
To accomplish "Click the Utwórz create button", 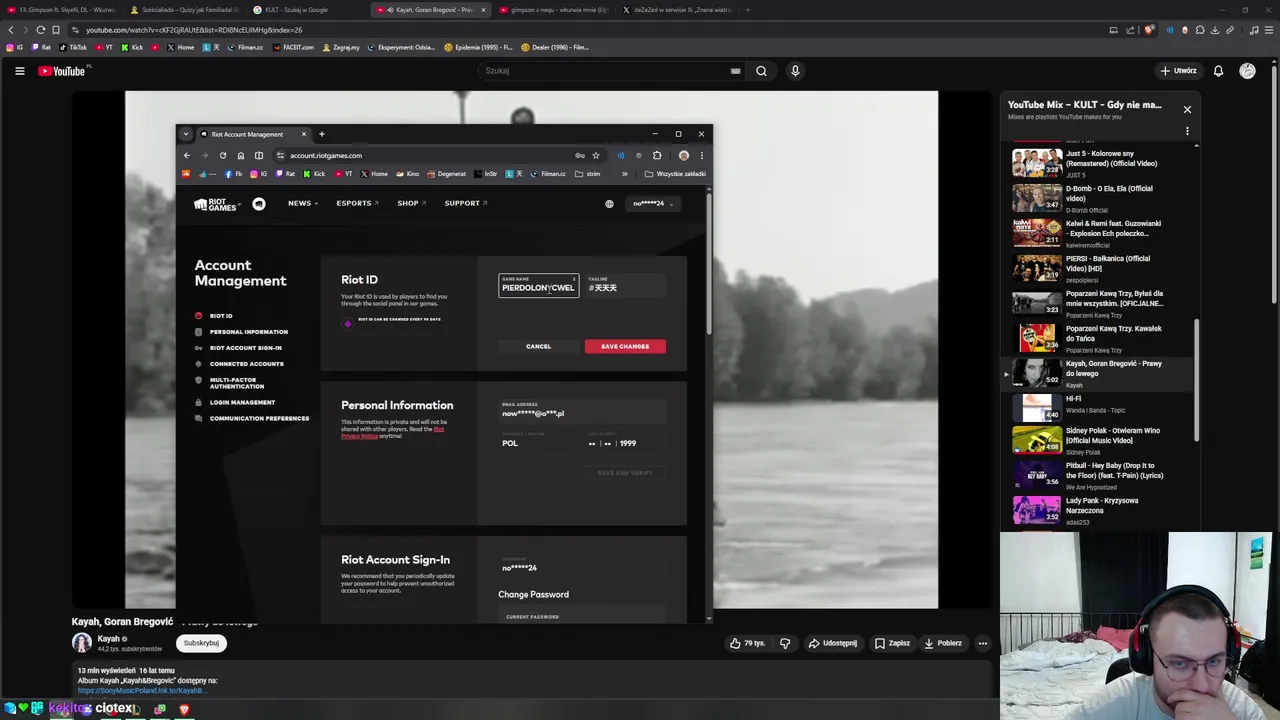I will 1178,71.
